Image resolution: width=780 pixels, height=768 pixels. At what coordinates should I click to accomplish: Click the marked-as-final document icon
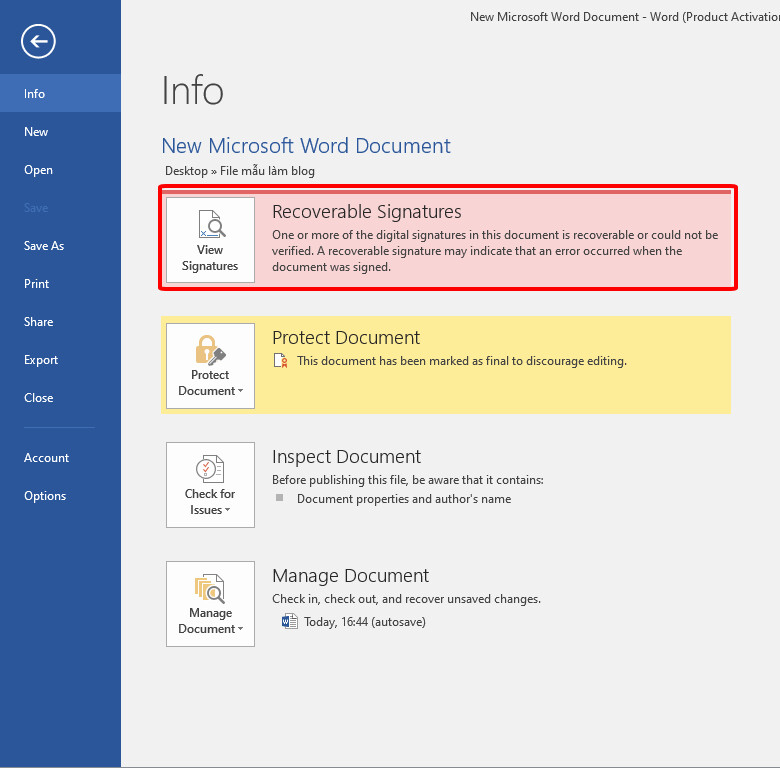(x=281, y=361)
